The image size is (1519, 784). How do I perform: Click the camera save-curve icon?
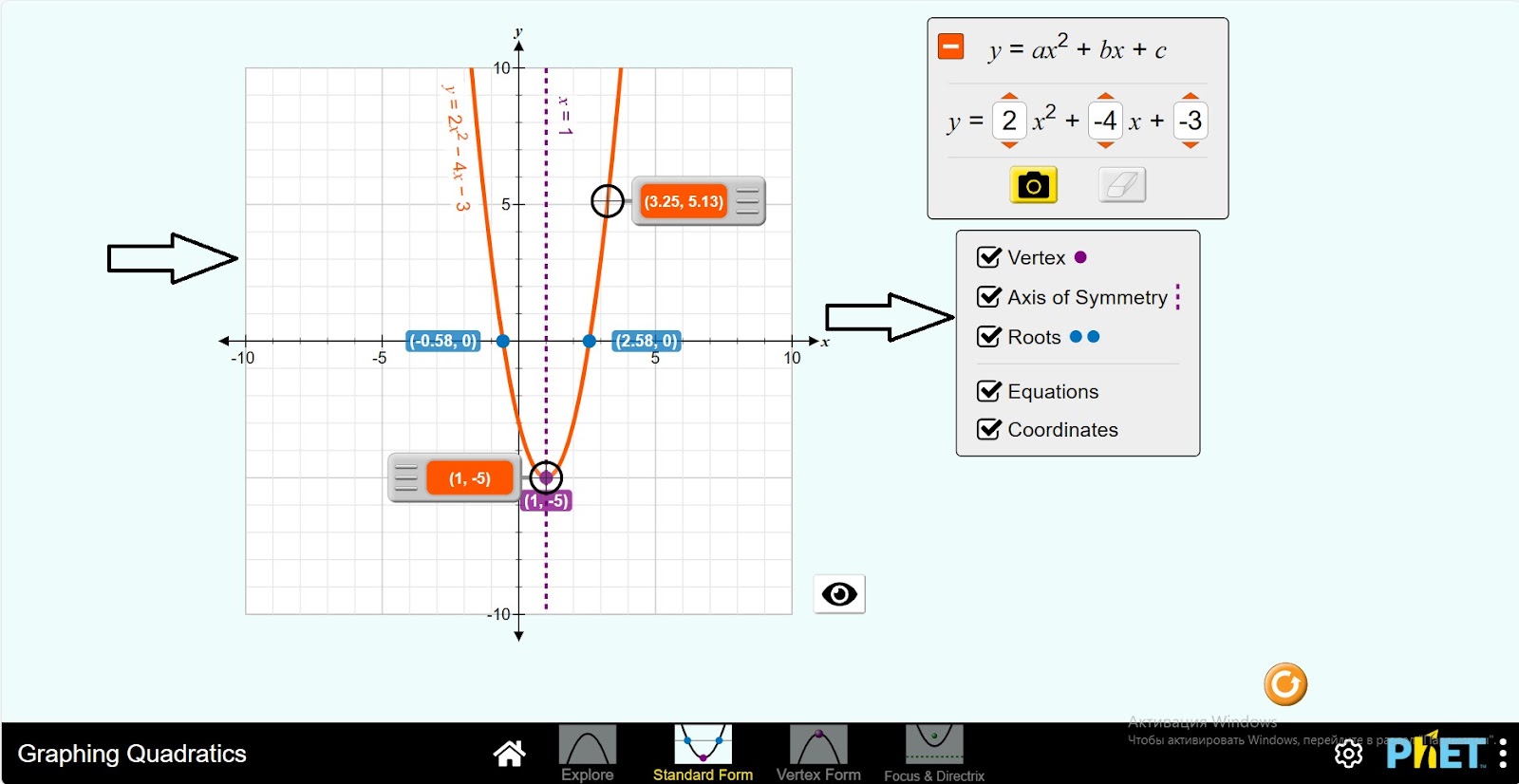(1033, 185)
